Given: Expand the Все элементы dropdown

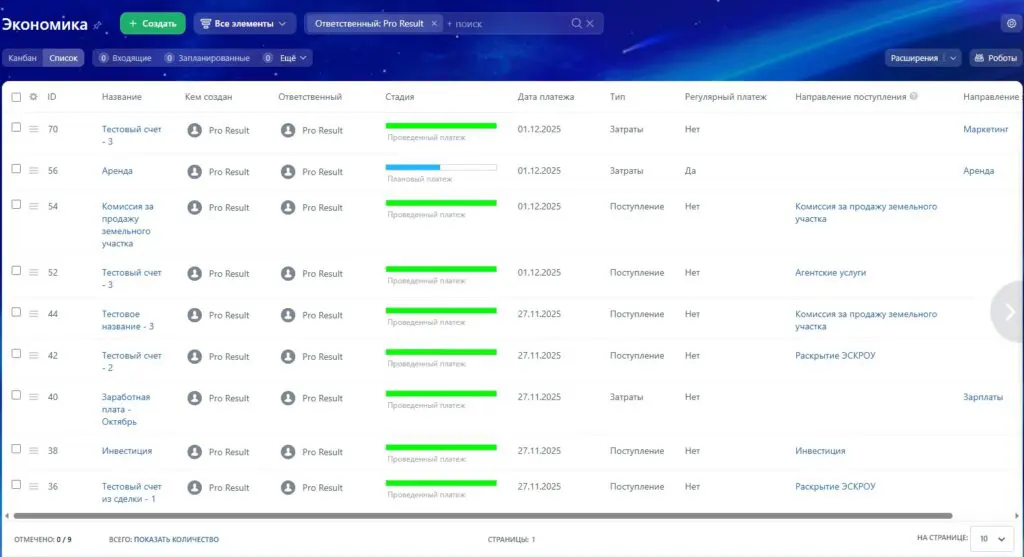Looking at the screenshot, I should point(244,24).
